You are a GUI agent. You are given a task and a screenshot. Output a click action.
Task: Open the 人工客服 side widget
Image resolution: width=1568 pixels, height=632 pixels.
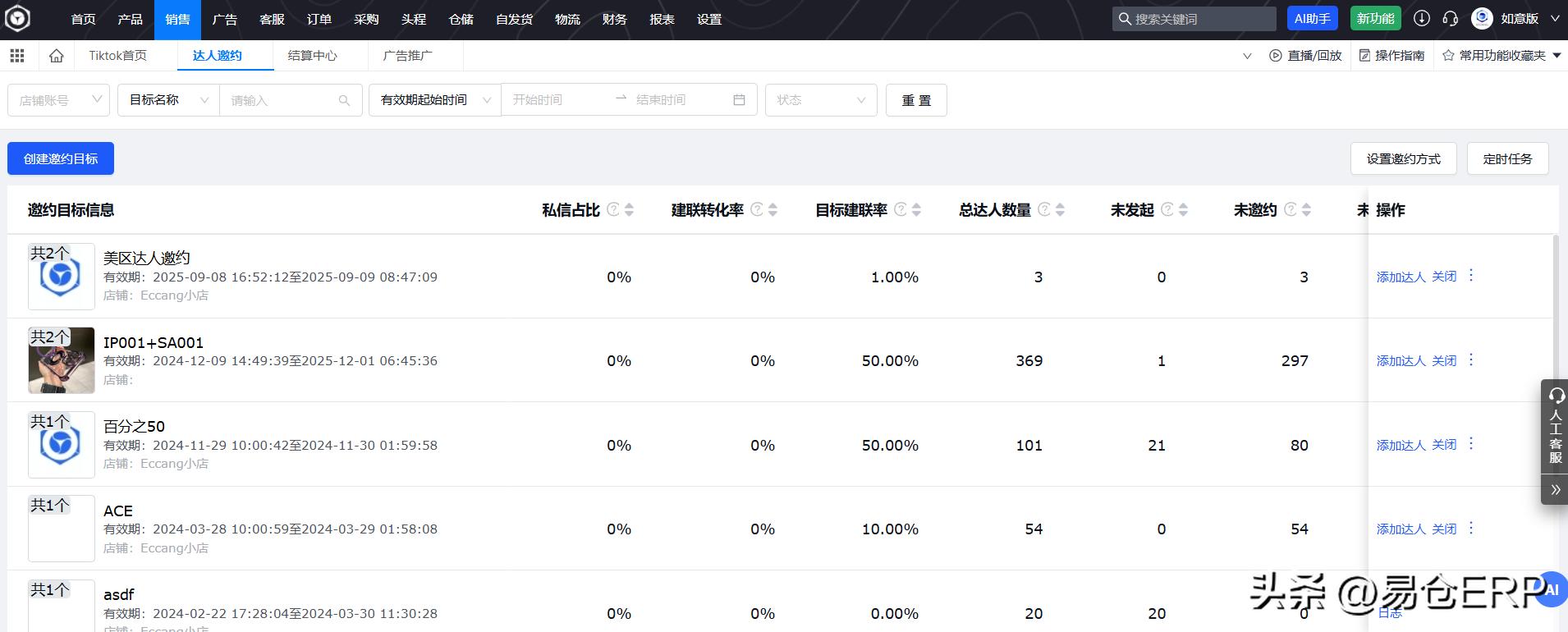(1555, 427)
